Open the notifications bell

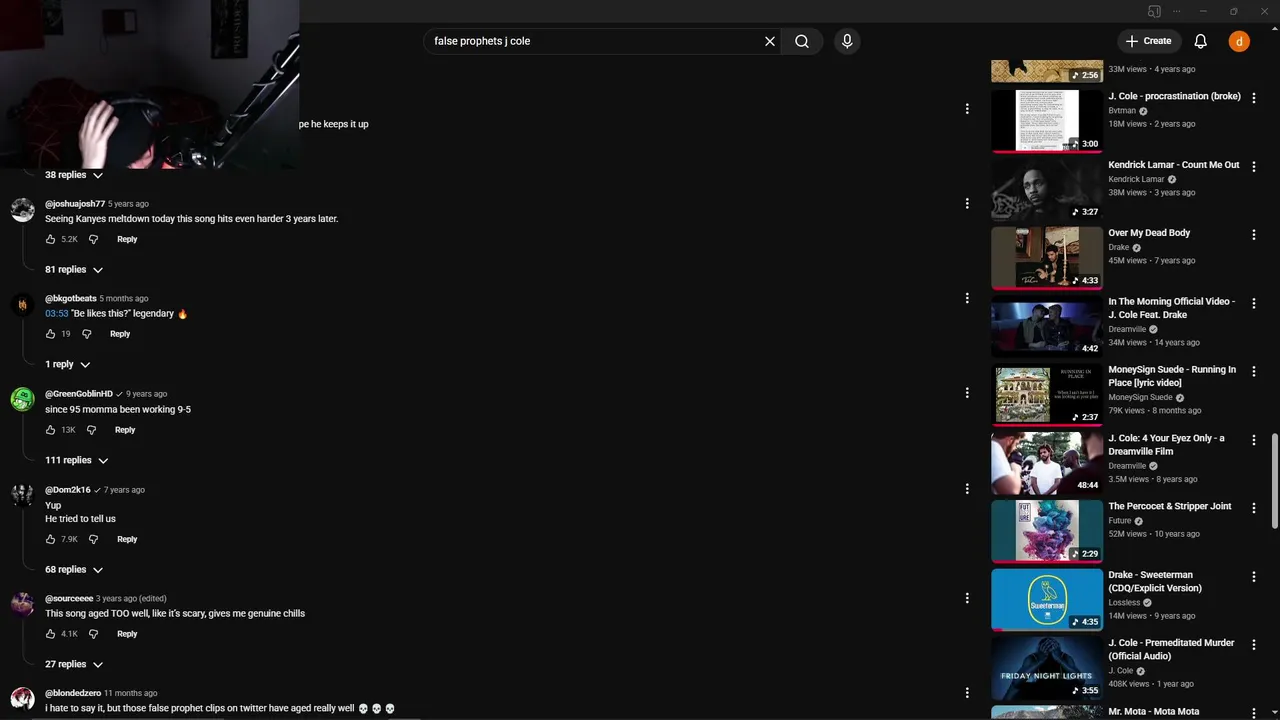(x=1200, y=41)
